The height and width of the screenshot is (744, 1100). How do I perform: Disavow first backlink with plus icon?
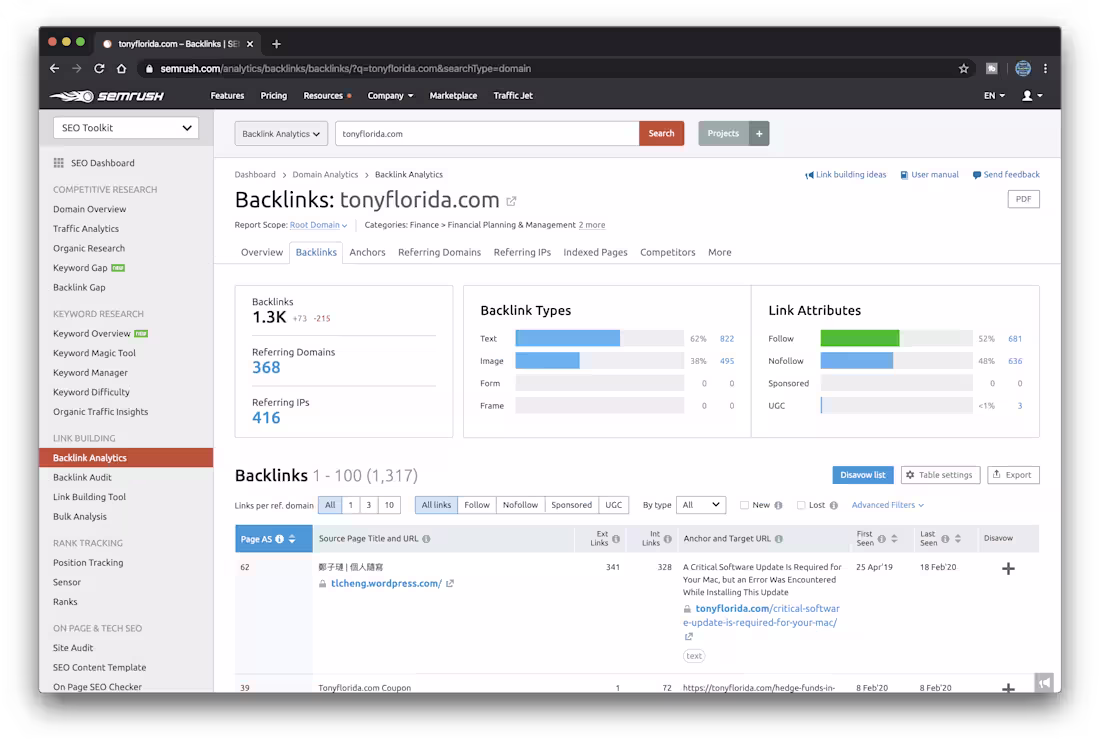click(x=1008, y=569)
